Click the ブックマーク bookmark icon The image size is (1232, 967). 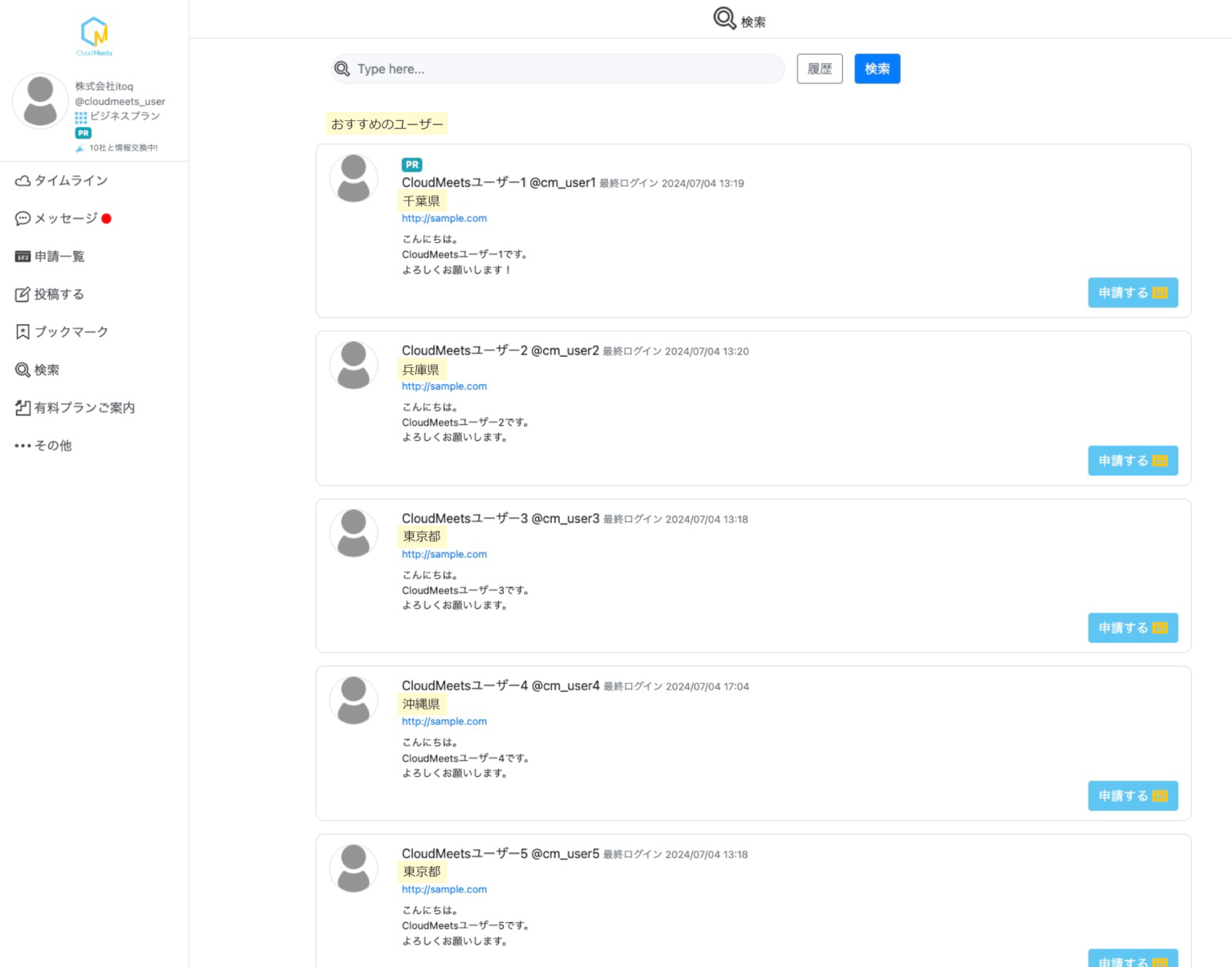tap(22, 332)
